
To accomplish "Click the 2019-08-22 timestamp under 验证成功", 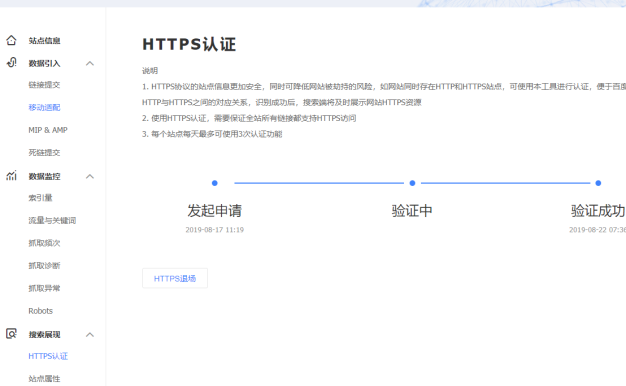I will (597, 230).
